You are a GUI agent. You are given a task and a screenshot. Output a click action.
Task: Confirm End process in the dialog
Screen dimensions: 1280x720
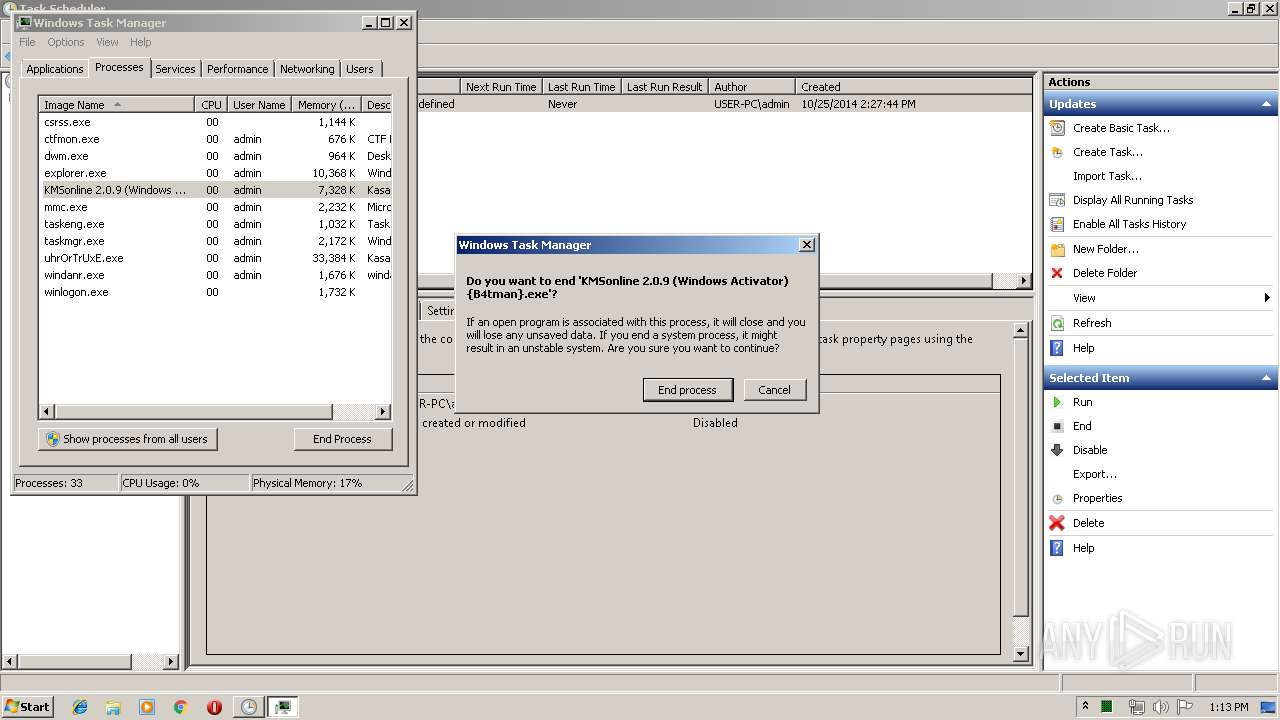(x=687, y=390)
